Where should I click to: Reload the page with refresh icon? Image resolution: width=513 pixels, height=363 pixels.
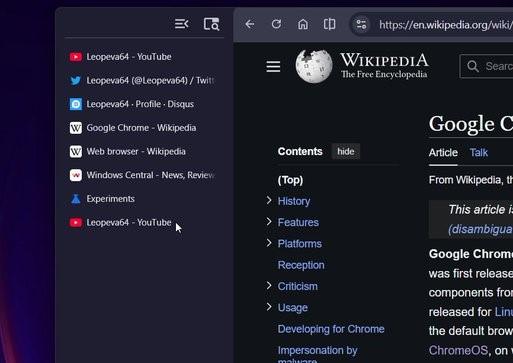coord(276,24)
